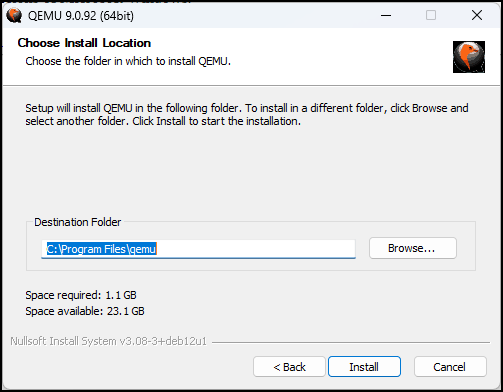This screenshot has width=503, height=392.
Task: Click the Space required: 1.1 GB text
Action: (x=81, y=295)
